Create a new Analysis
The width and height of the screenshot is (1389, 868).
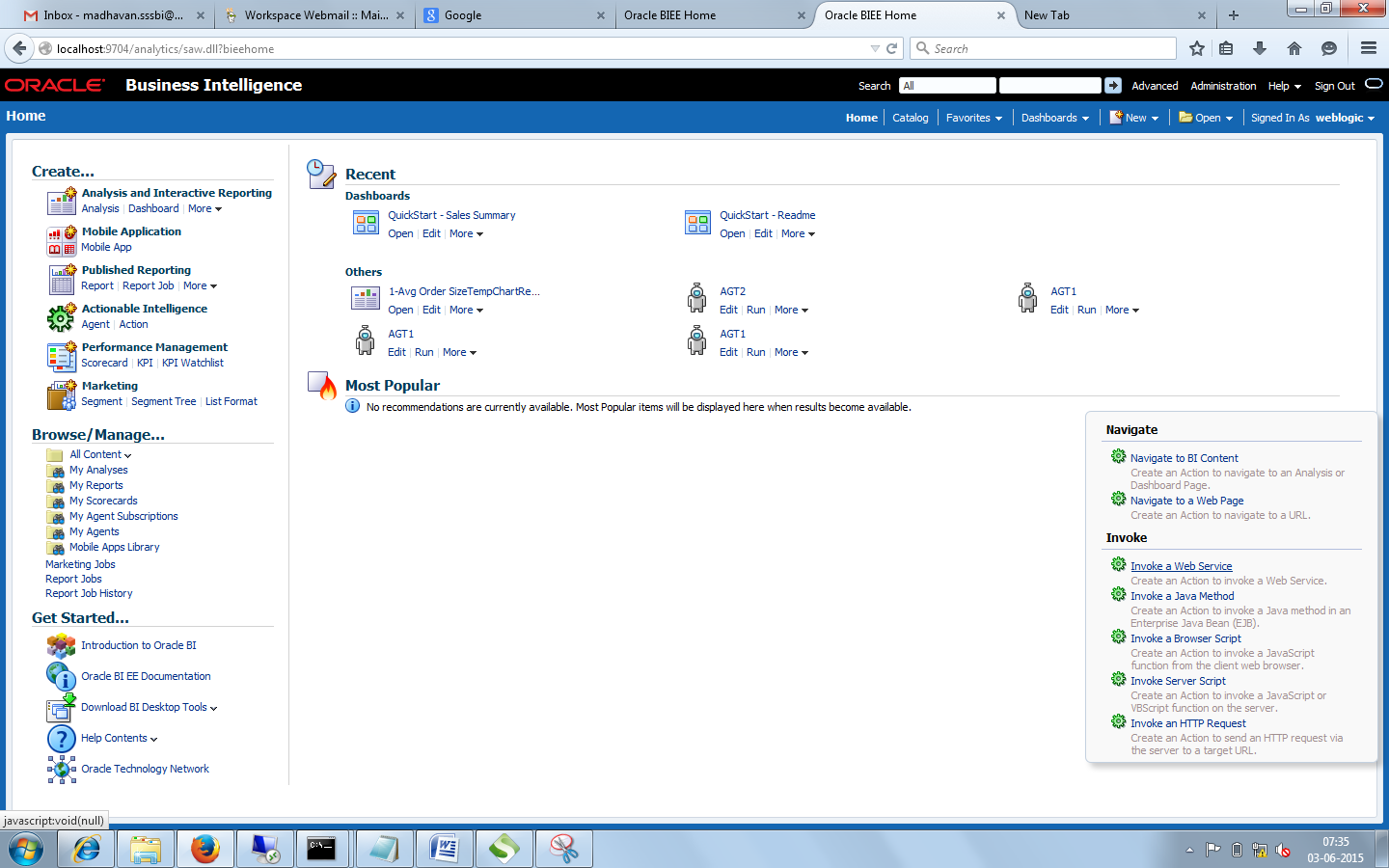(100, 208)
